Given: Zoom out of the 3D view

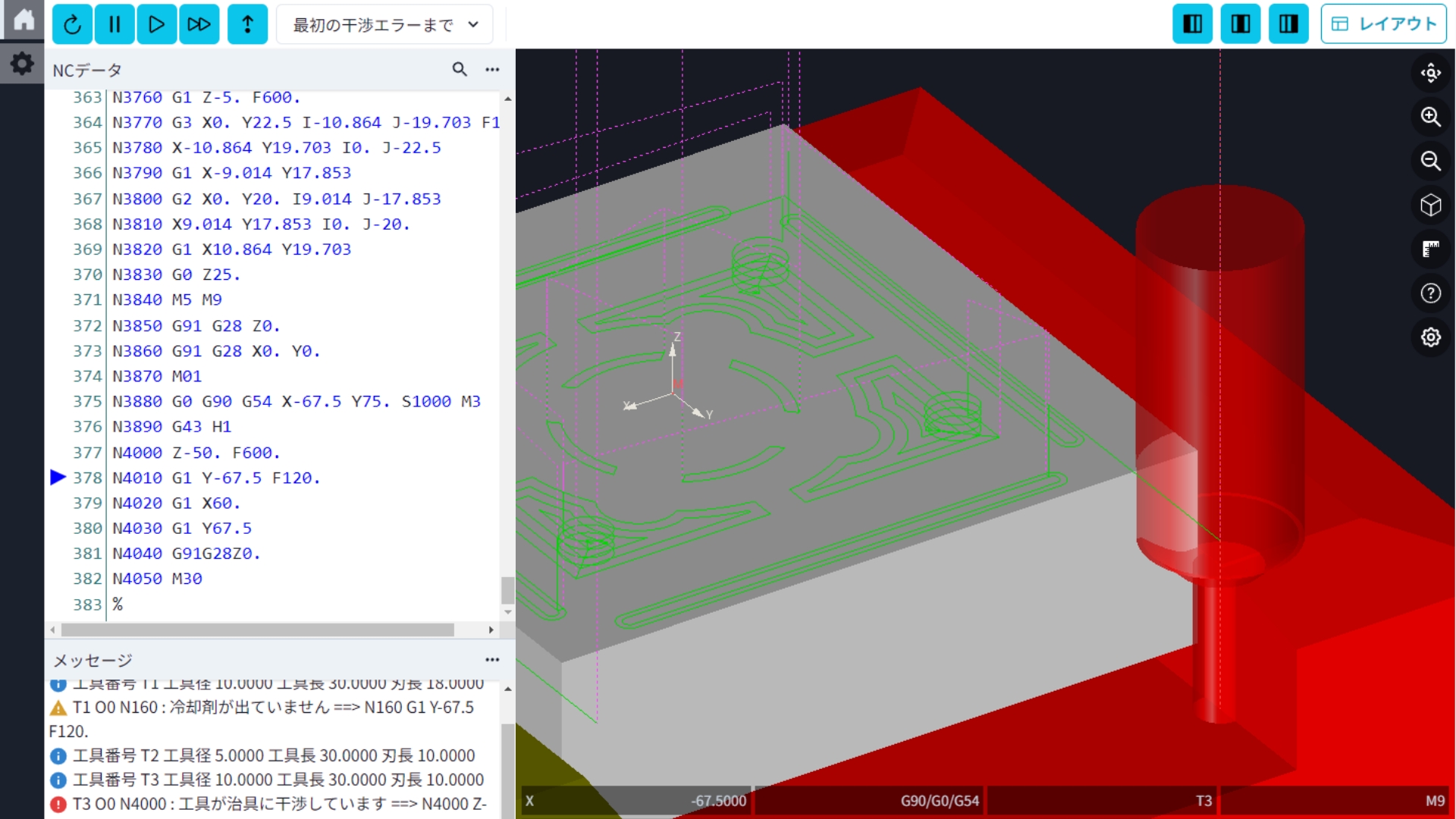Looking at the screenshot, I should click(1431, 162).
